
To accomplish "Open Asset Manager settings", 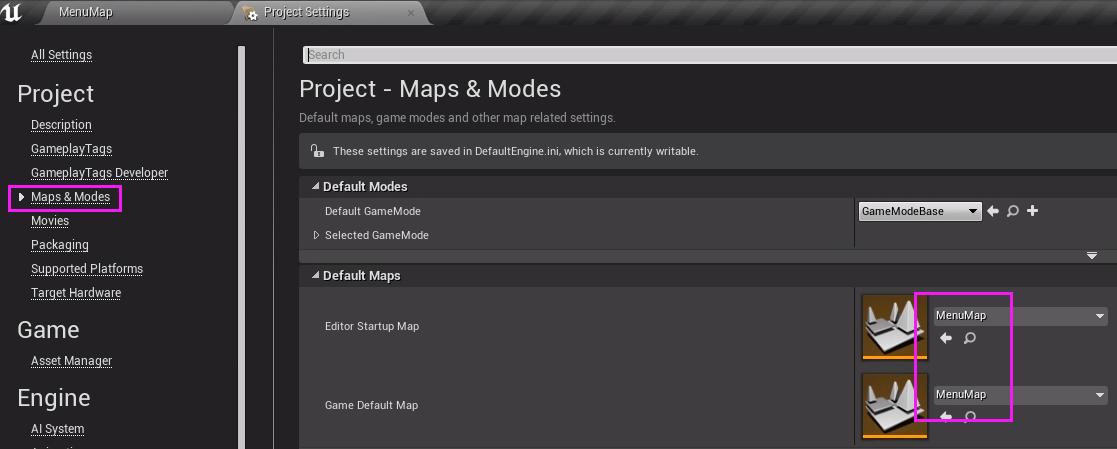I will tap(71, 361).
